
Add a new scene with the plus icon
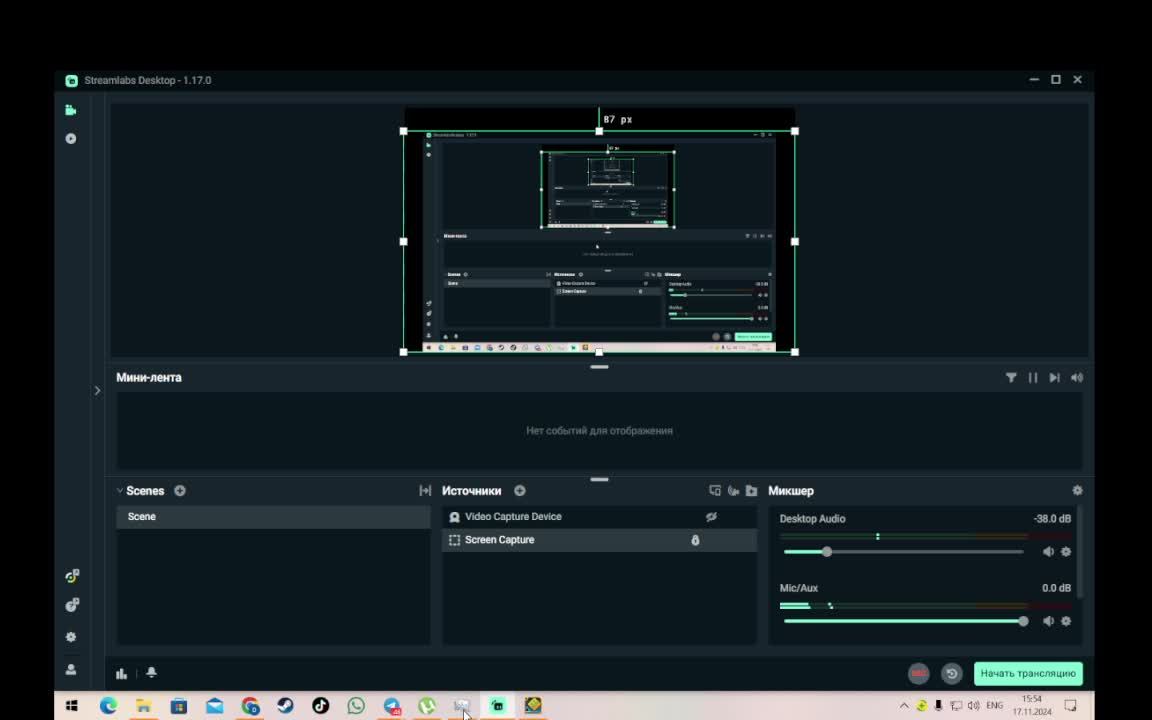(180, 491)
